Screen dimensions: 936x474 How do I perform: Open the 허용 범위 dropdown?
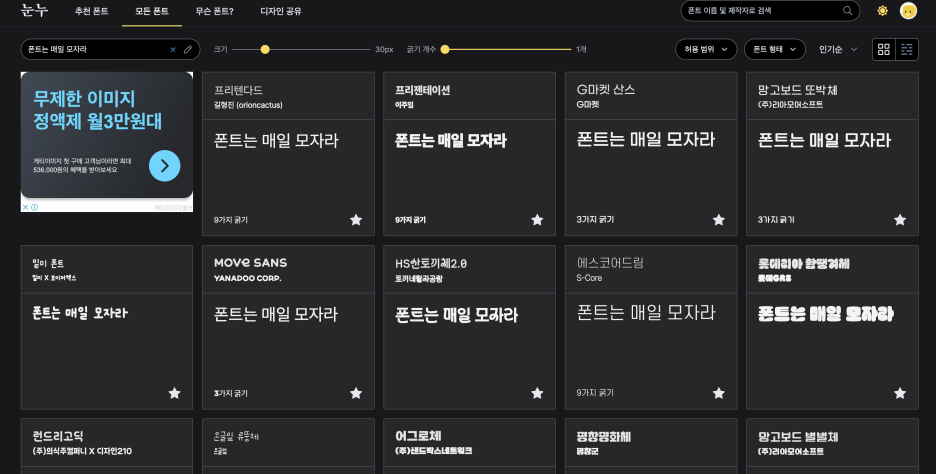click(706, 50)
